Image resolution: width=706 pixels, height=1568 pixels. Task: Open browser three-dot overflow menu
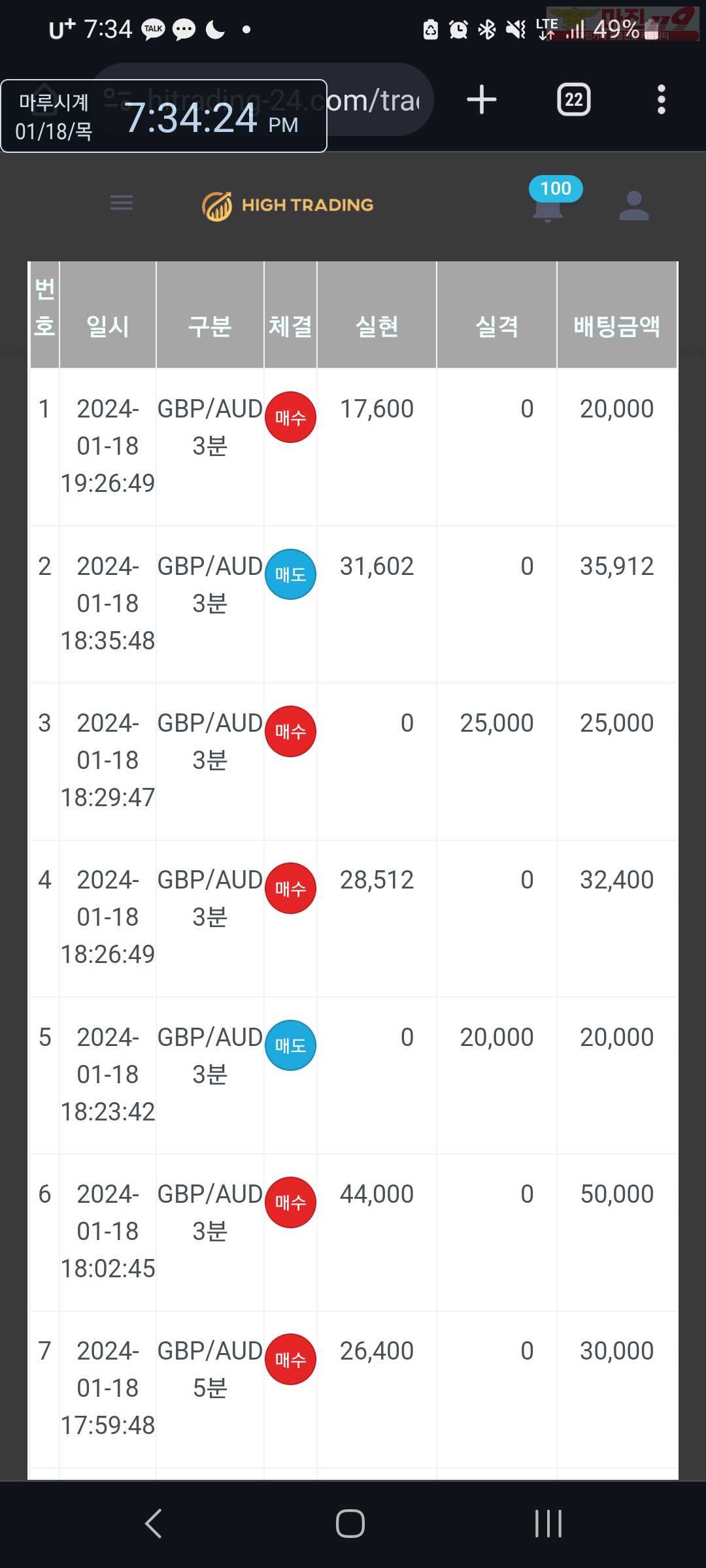(662, 100)
